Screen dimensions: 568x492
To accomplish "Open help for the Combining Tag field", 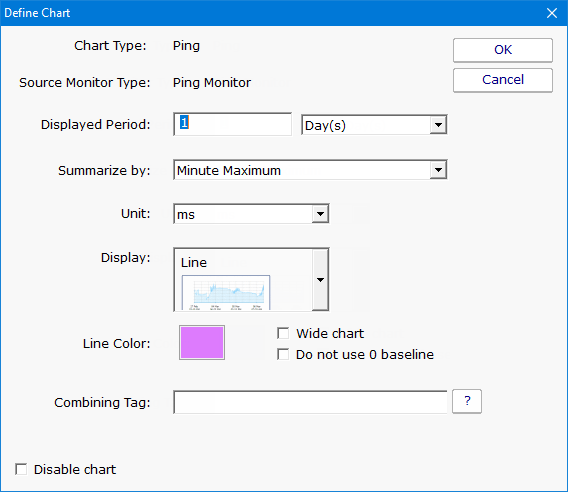I will click(x=467, y=401).
